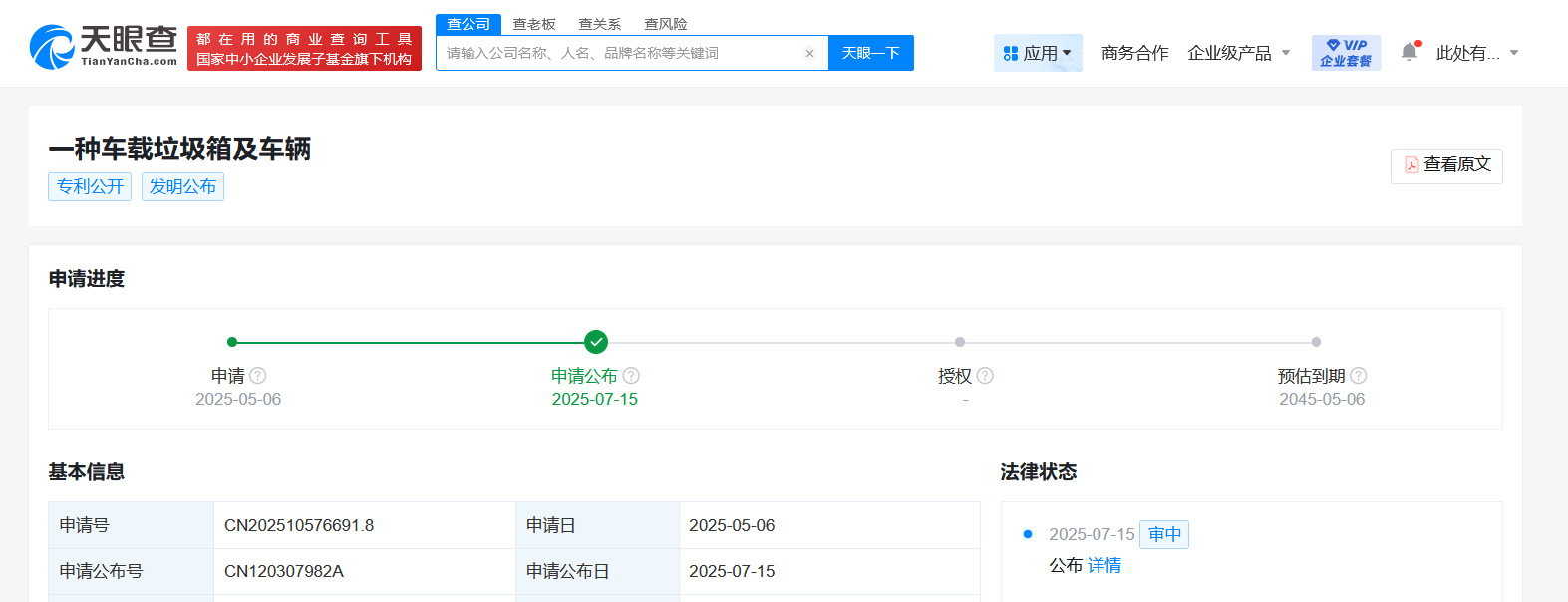Expand the 企业级产品 dropdown
The image size is (1568, 602).
1239,53
